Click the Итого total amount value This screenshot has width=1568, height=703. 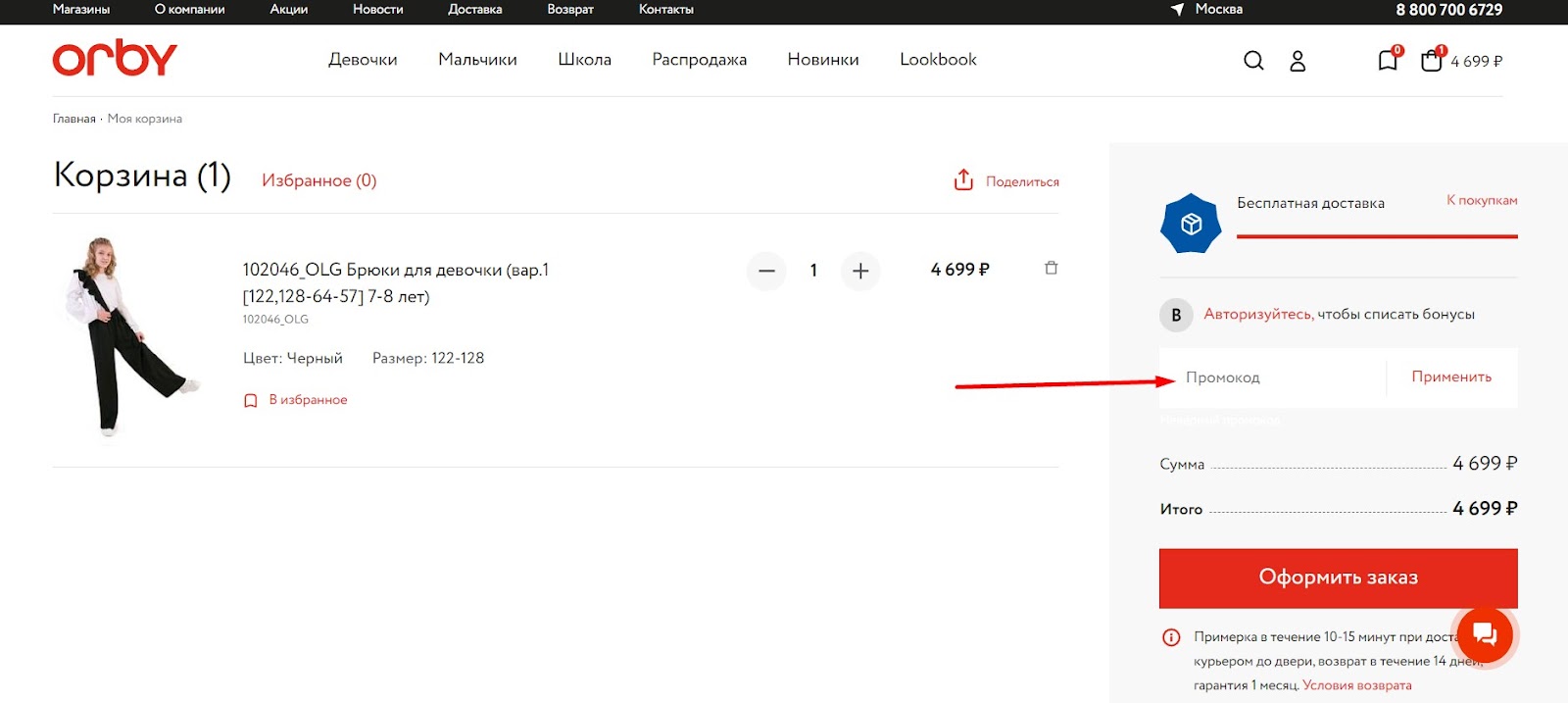point(1485,508)
